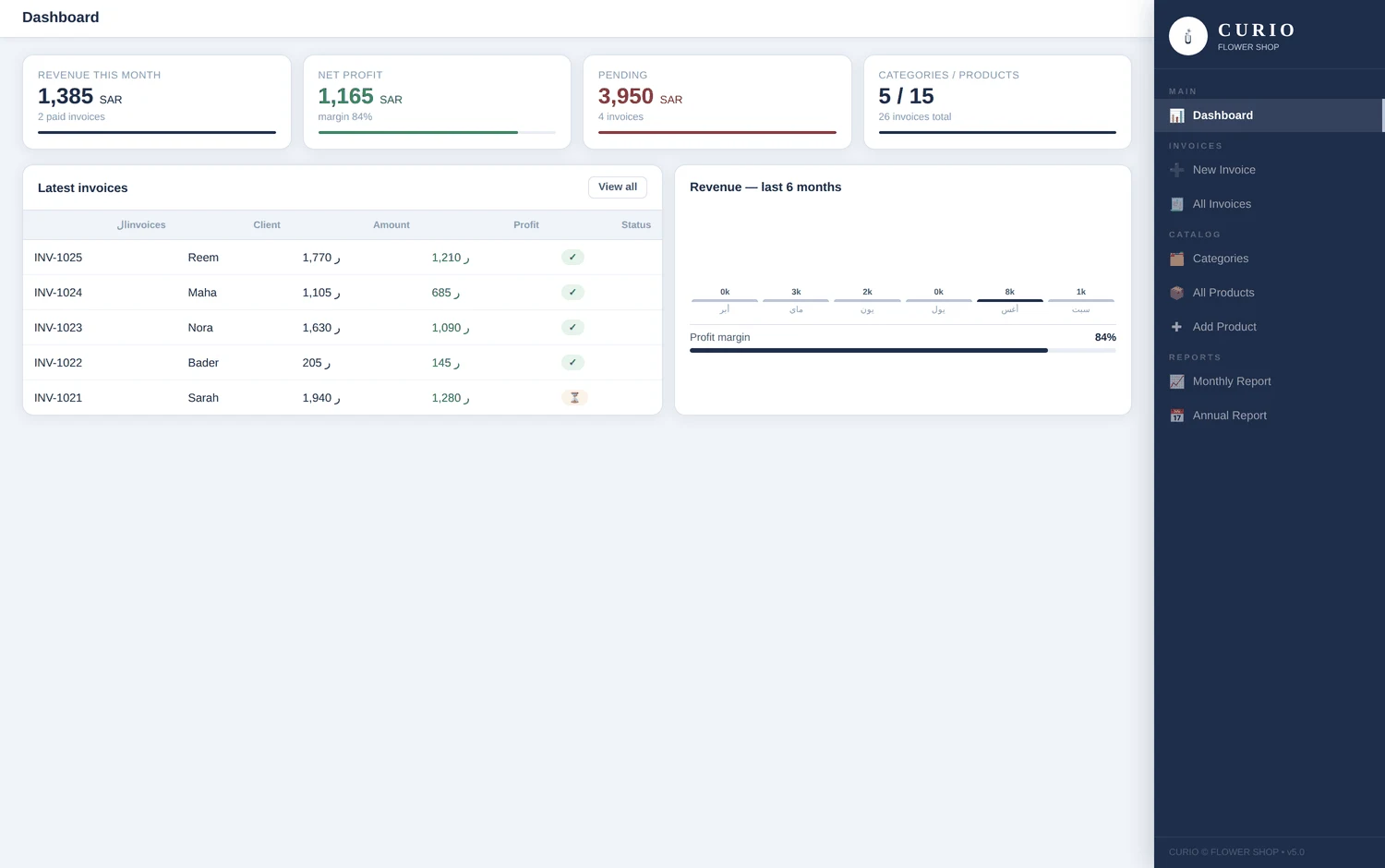Click the All Invoices receipt icon

click(x=1176, y=204)
